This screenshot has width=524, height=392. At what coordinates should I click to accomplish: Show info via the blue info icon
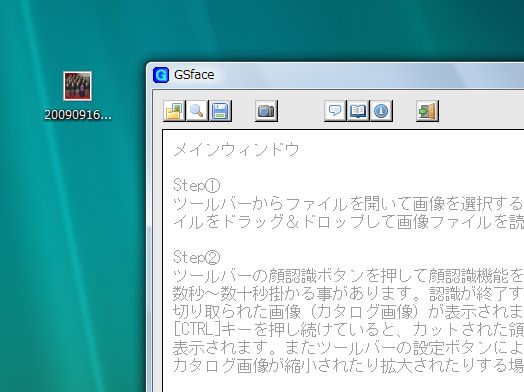pyautogui.click(x=381, y=111)
